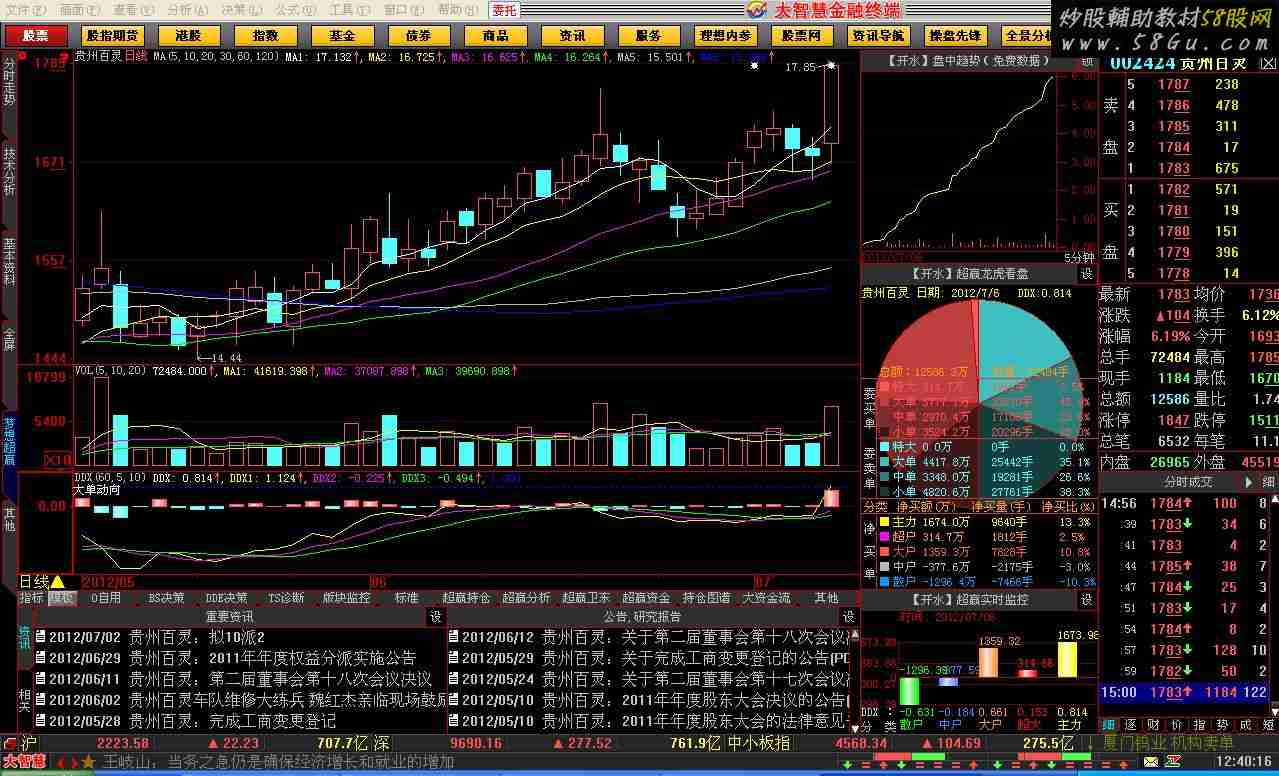Open the 理想内参 toolbar button
This screenshot has width=1279, height=776.
(x=725, y=36)
